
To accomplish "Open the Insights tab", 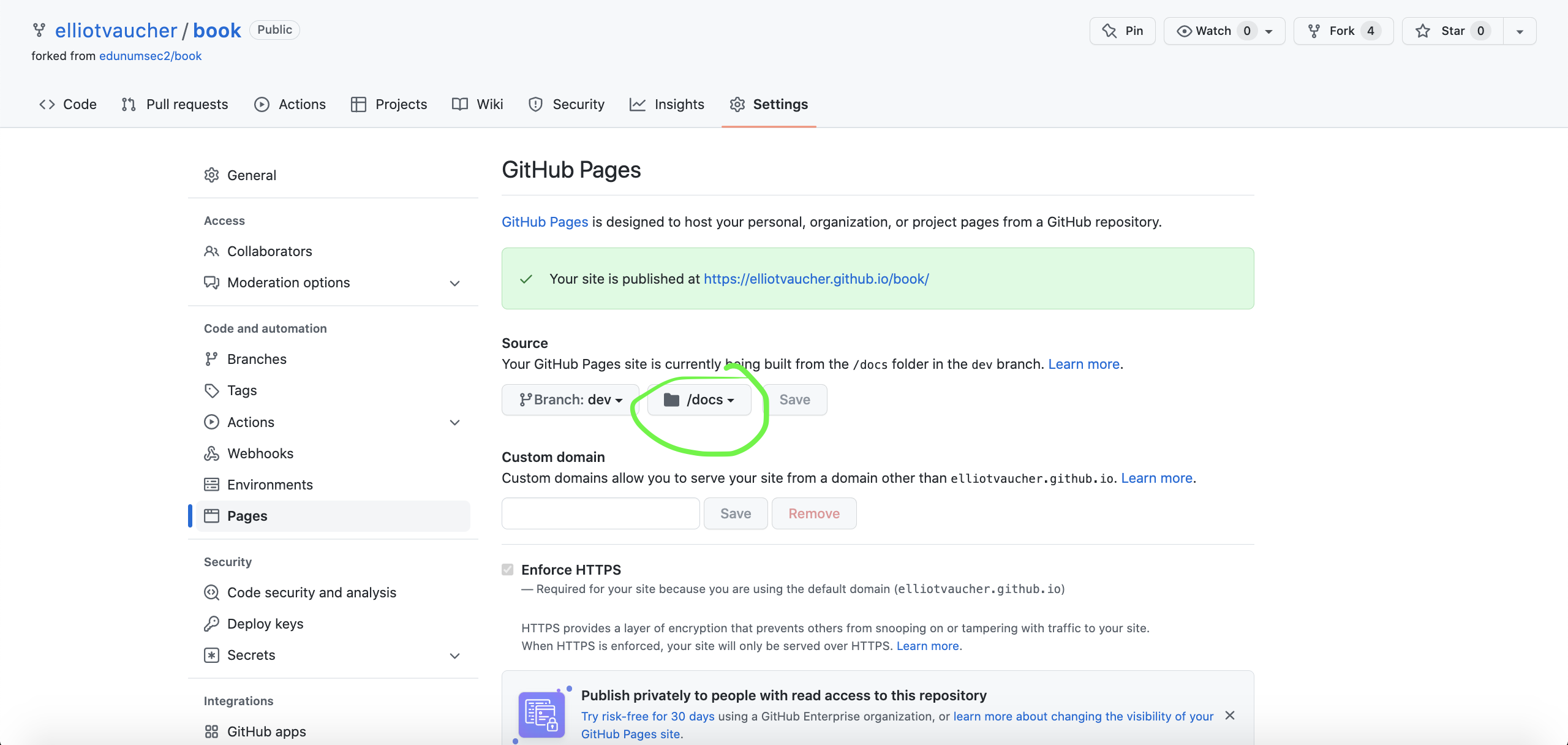I will [x=667, y=104].
